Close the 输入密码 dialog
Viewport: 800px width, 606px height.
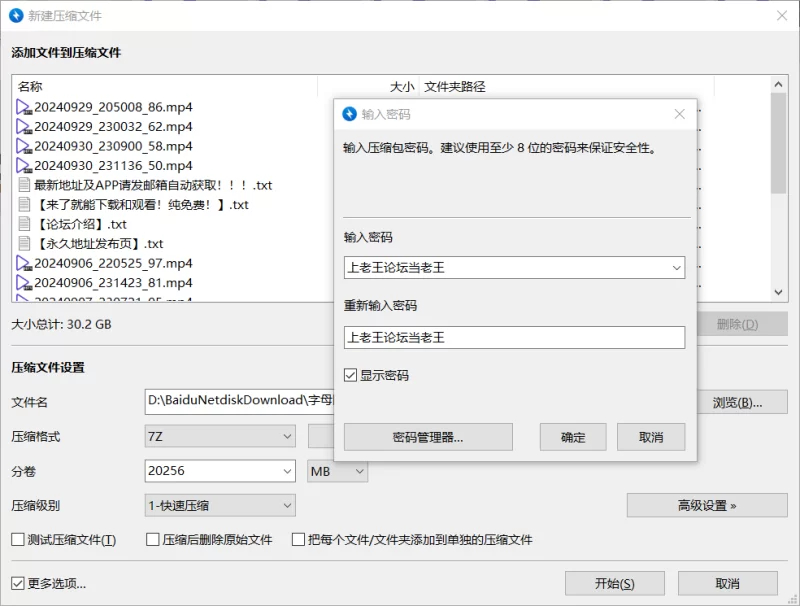(x=680, y=114)
